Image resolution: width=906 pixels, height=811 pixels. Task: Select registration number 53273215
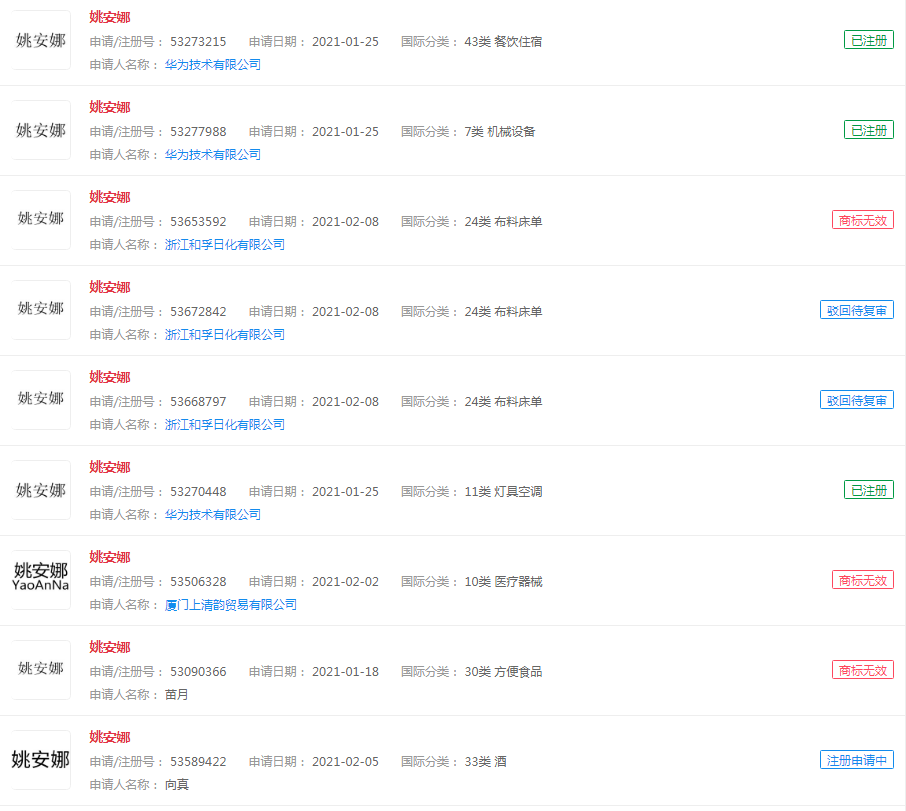click(x=198, y=42)
